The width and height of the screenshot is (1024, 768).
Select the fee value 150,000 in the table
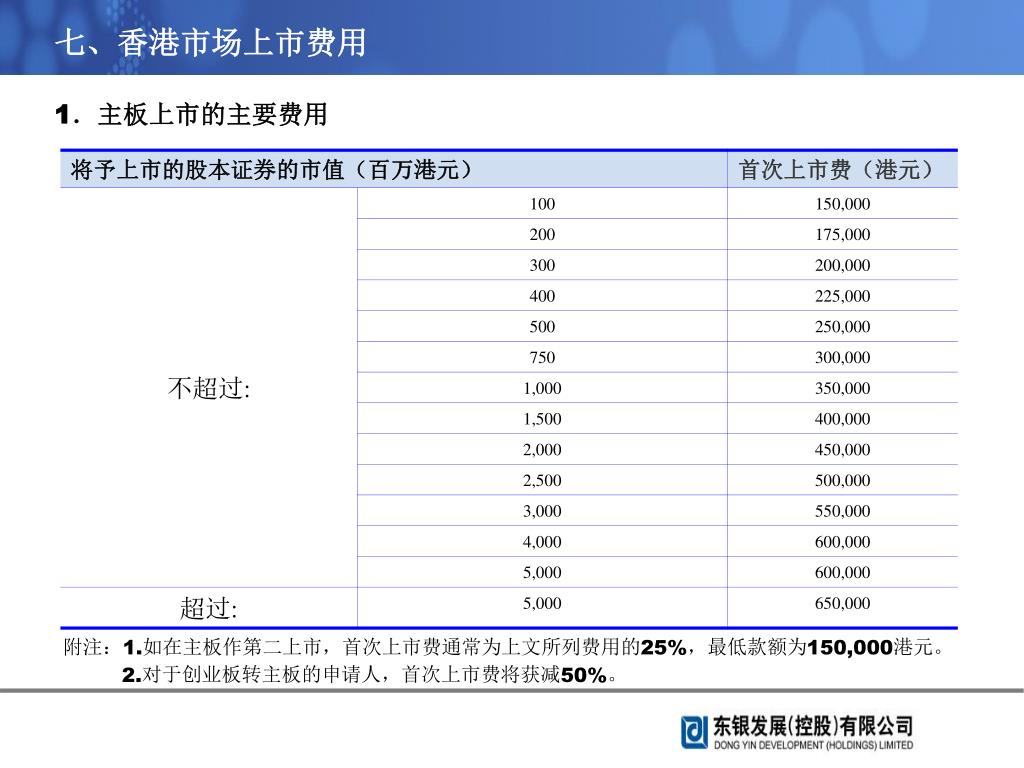tap(842, 204)
